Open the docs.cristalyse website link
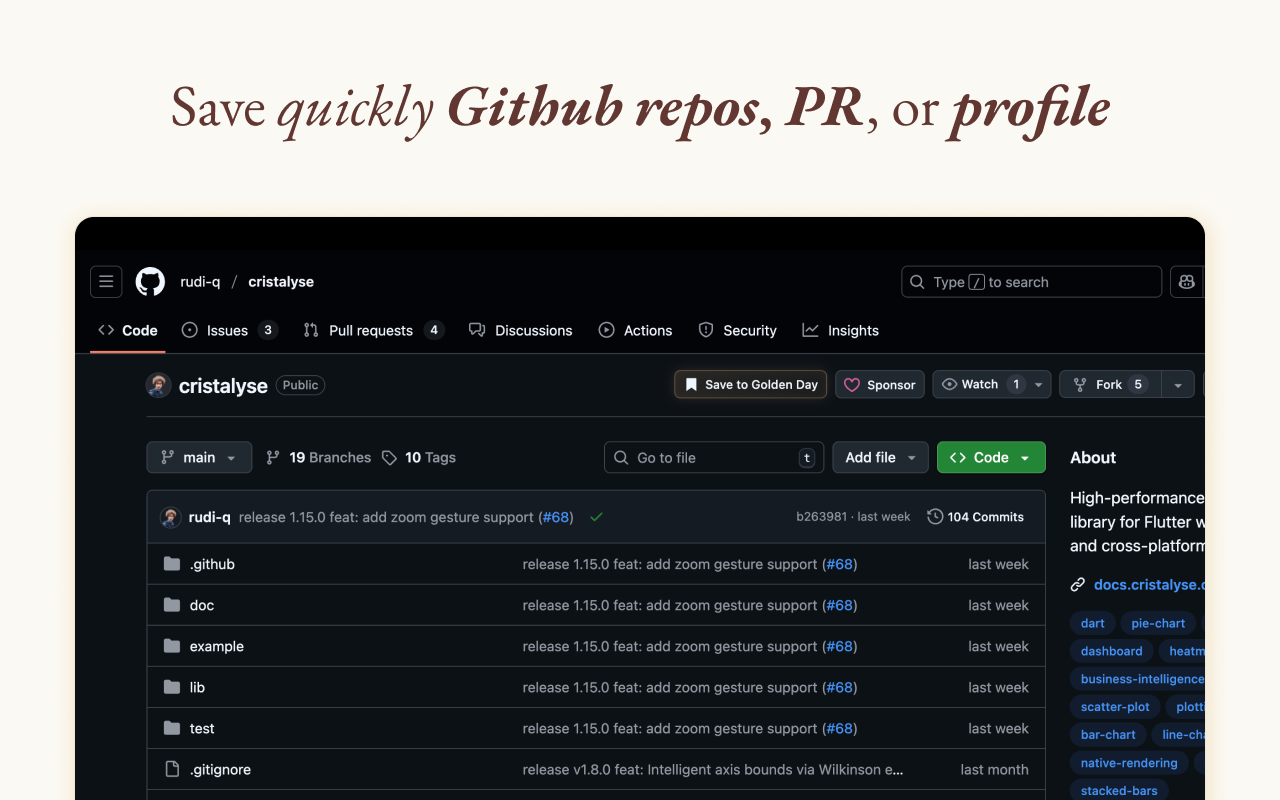 (x=1149, y=585)
